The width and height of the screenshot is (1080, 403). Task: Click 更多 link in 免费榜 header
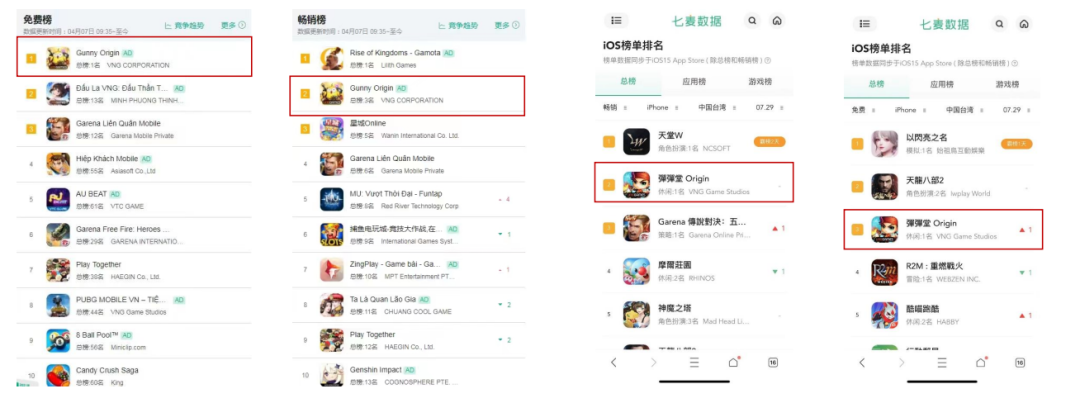click(233, 25)
